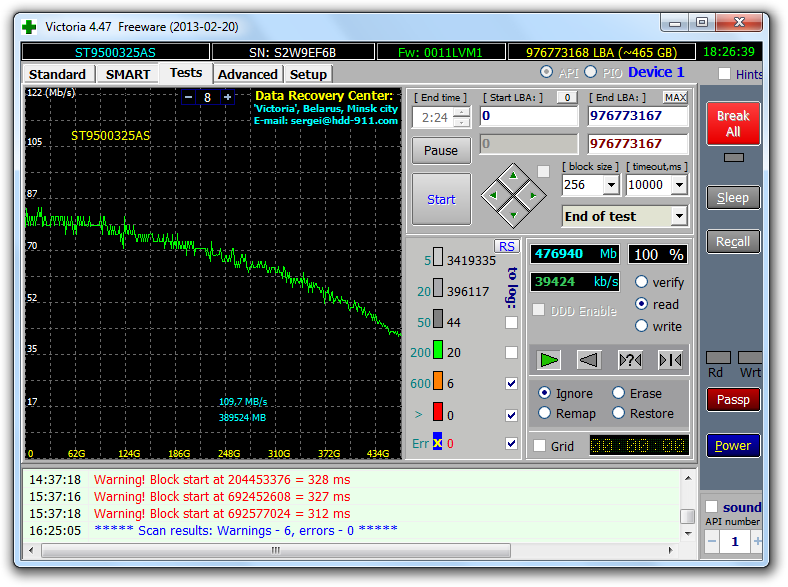Open the End of test dropdown
788x587 pixels.
pos(679,216)
